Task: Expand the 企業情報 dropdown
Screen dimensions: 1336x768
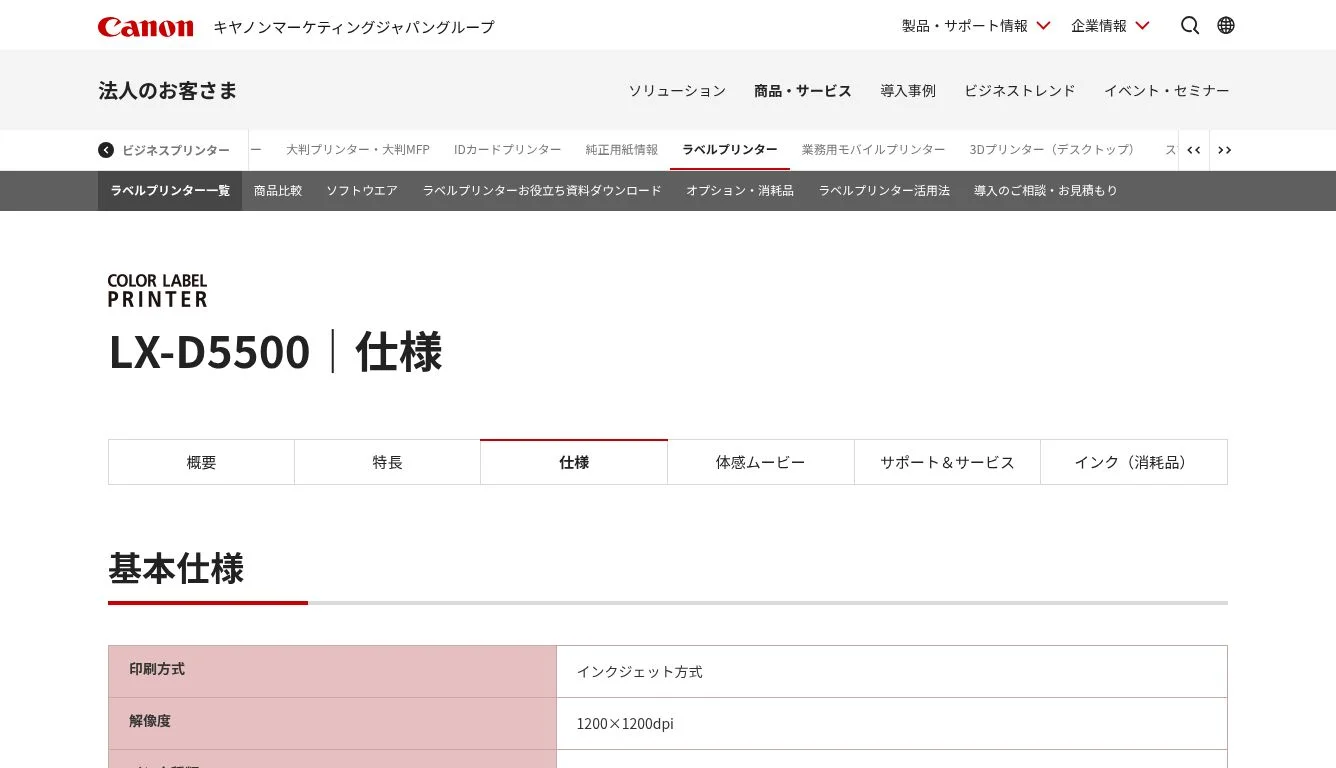Action: 1110,25
